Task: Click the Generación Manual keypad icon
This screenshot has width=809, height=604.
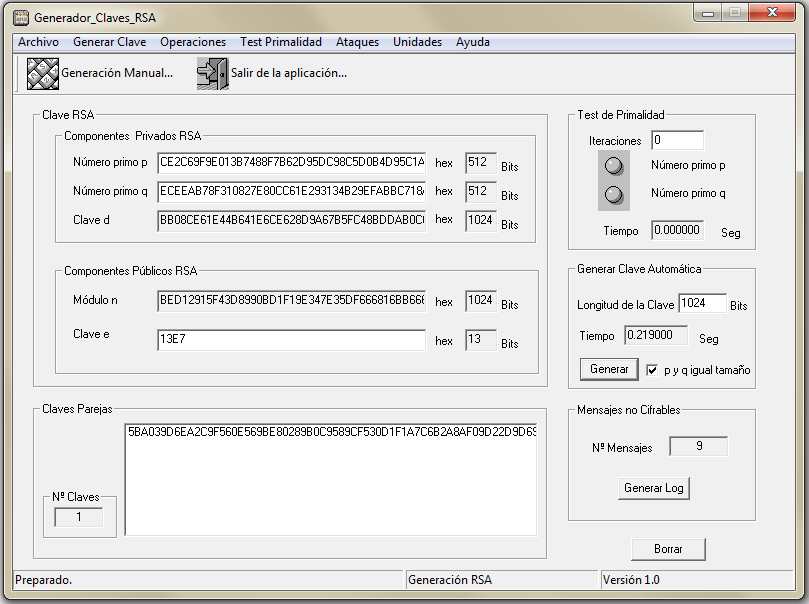Action: click(43, 73)
